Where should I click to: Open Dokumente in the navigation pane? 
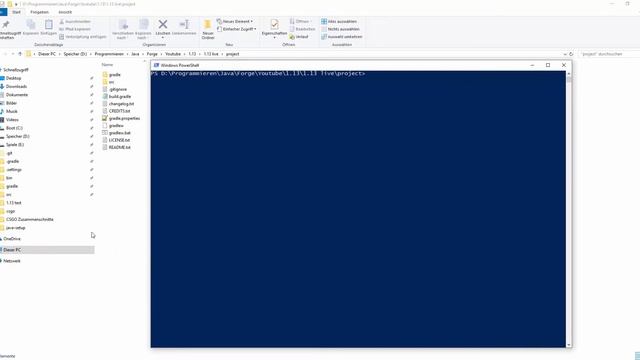[17, 95]
